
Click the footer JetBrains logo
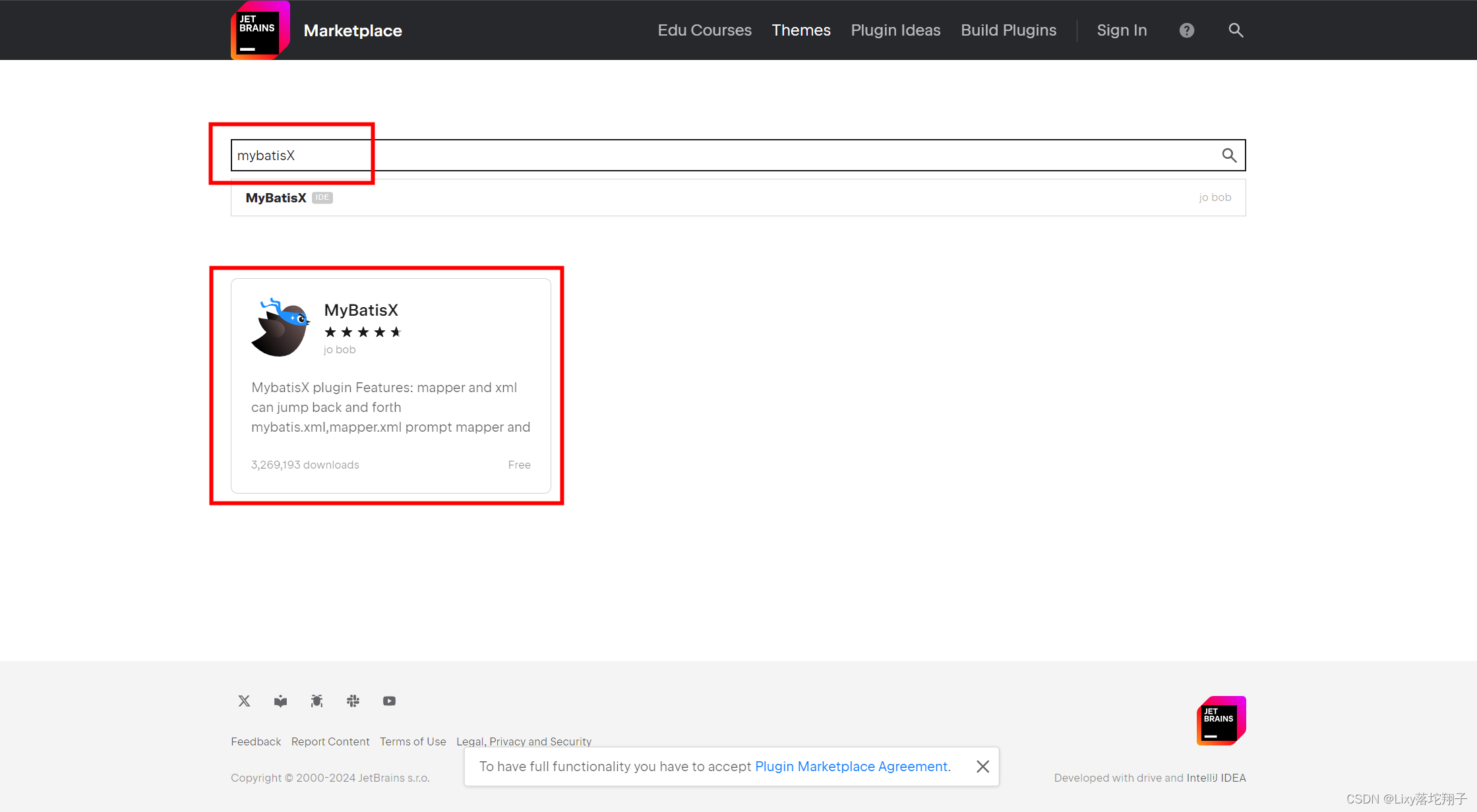1221,720
